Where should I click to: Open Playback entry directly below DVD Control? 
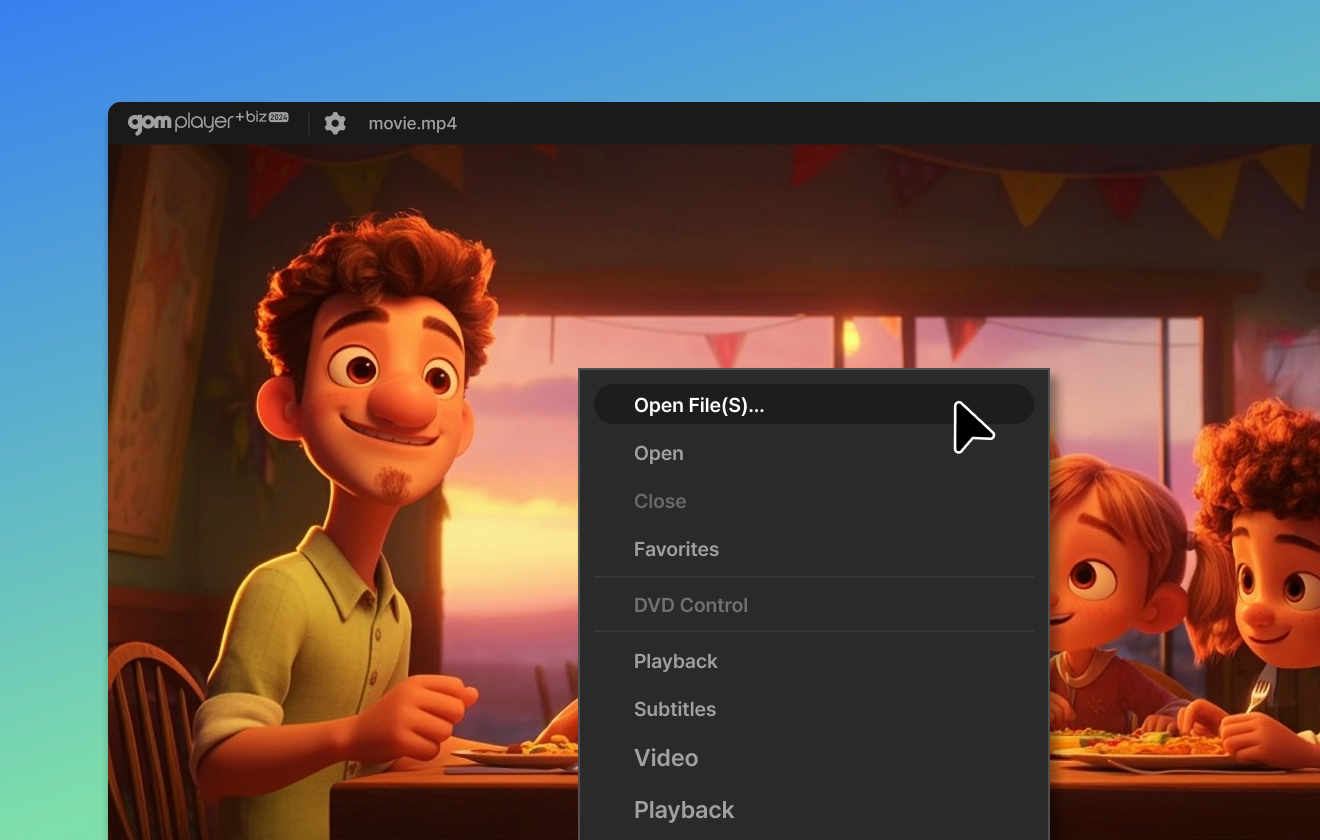[676, 661]
